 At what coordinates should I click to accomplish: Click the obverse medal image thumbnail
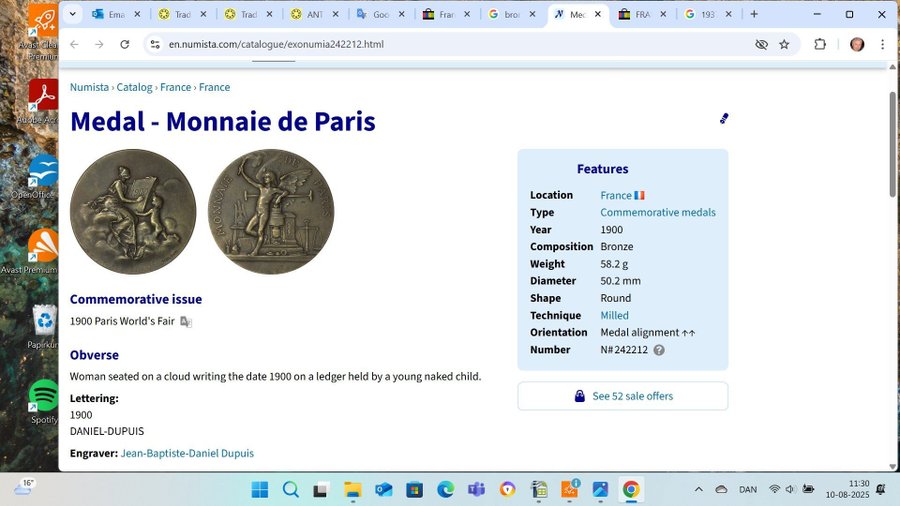pyautogui.click(x=133, y=212)
